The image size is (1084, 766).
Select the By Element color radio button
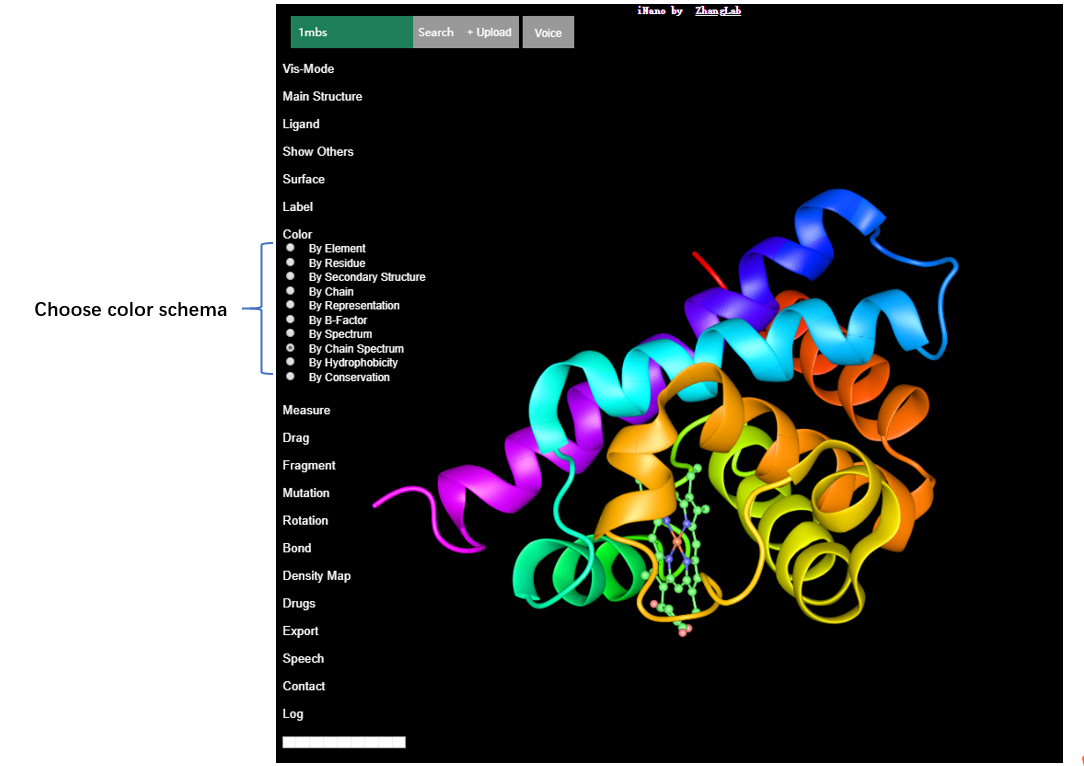[x=290, y=248]
